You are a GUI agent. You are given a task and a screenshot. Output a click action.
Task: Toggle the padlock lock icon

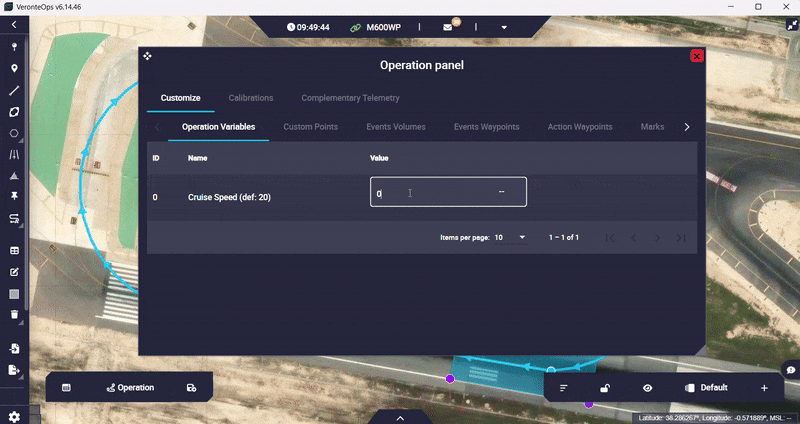click(605, 387)
